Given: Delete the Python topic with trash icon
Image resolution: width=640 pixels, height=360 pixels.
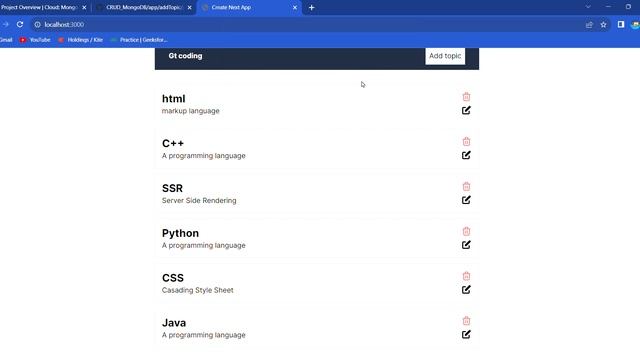Looking at the screenshot, I should 466,231.
